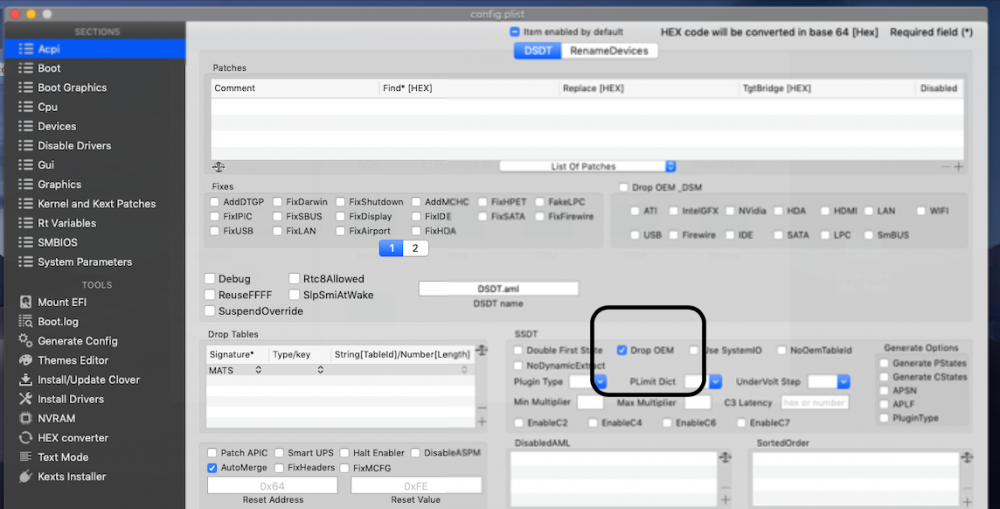Enable the FixUSB fix checkbox

click(x=215, y=231)
